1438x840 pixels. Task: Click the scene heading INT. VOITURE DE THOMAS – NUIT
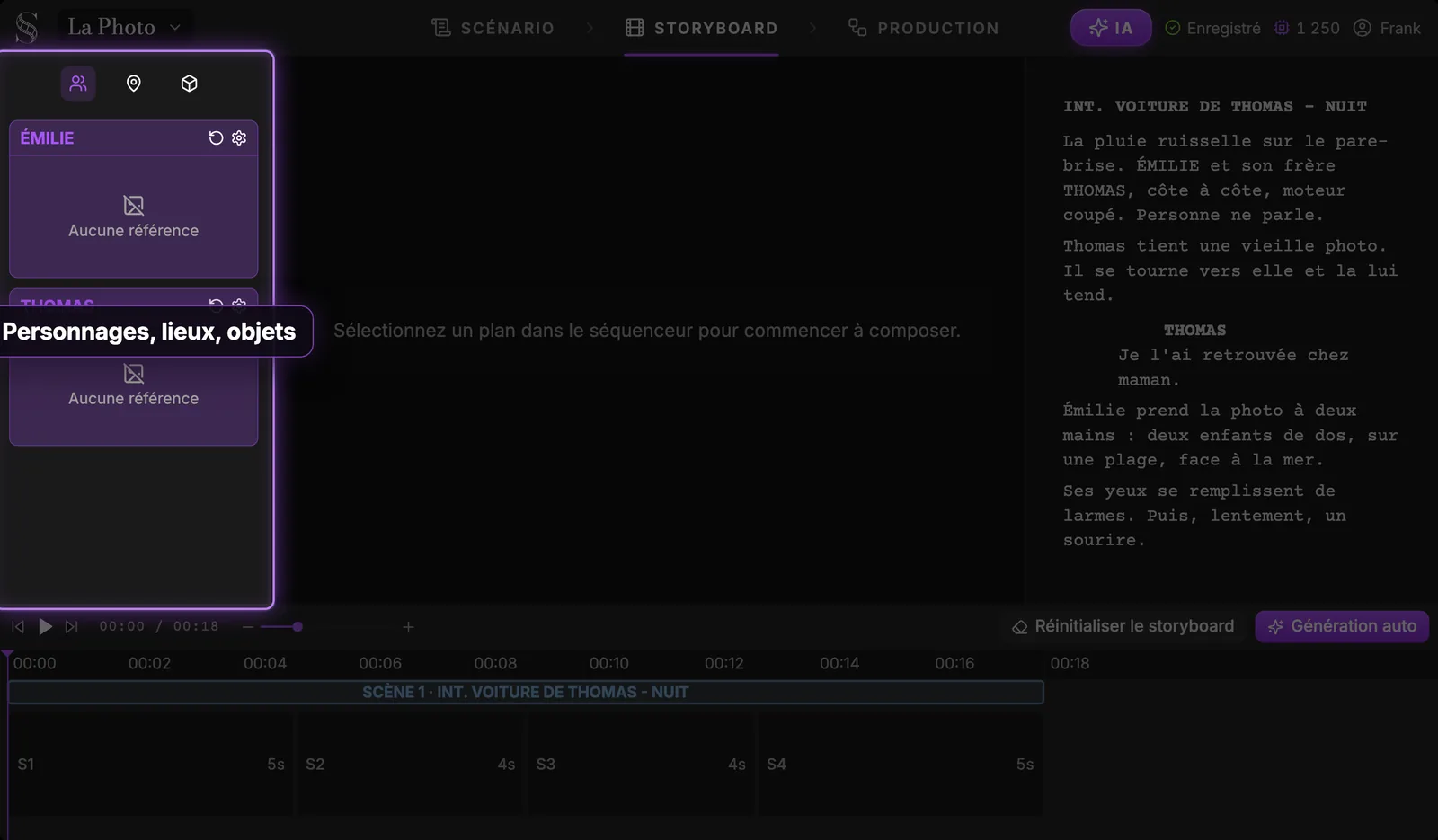pyautogui.click(x=1214, y=106)
